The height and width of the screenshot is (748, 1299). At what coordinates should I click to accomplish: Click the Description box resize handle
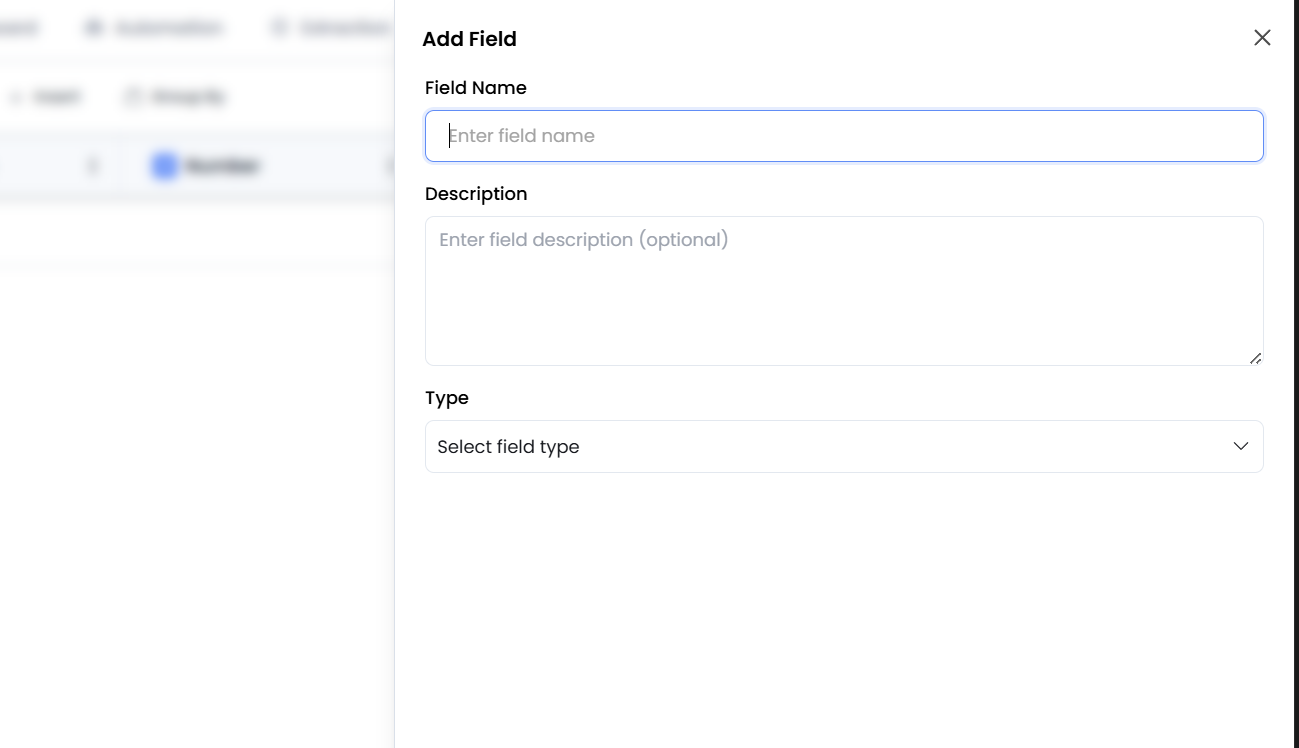[x=1255, y=358]
